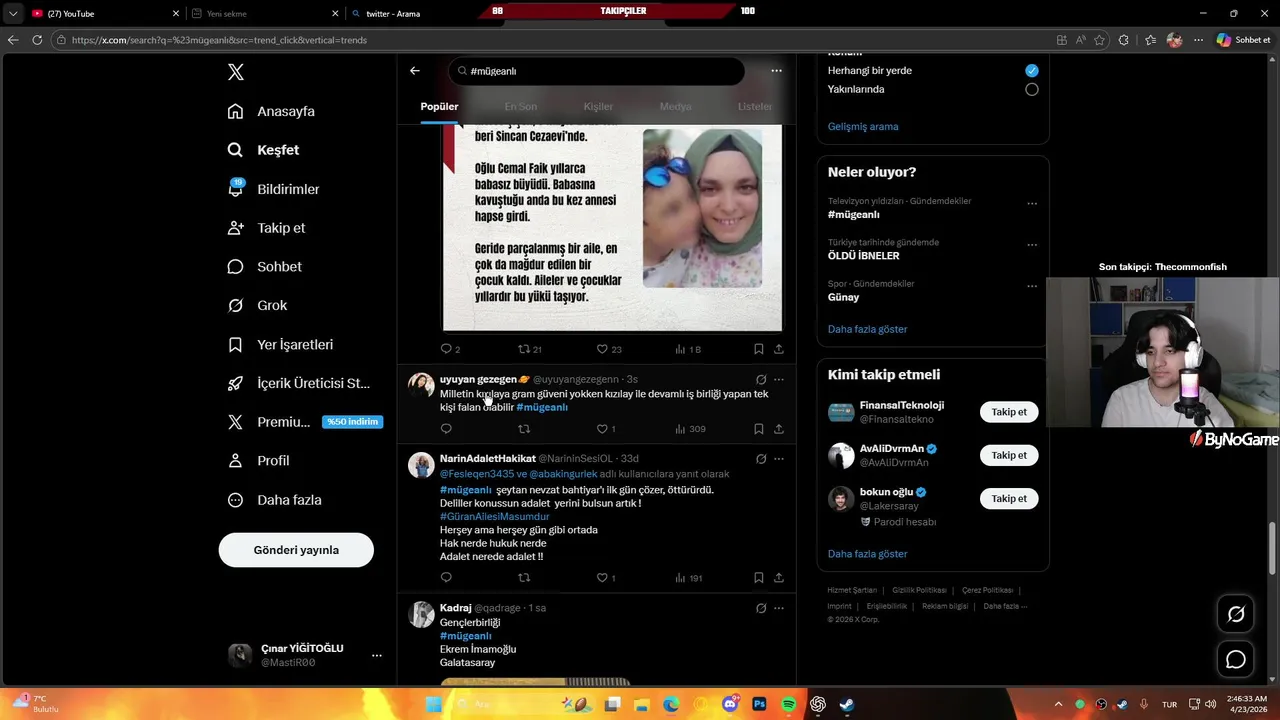Open Gelişmiş arama link

point(863,126)
